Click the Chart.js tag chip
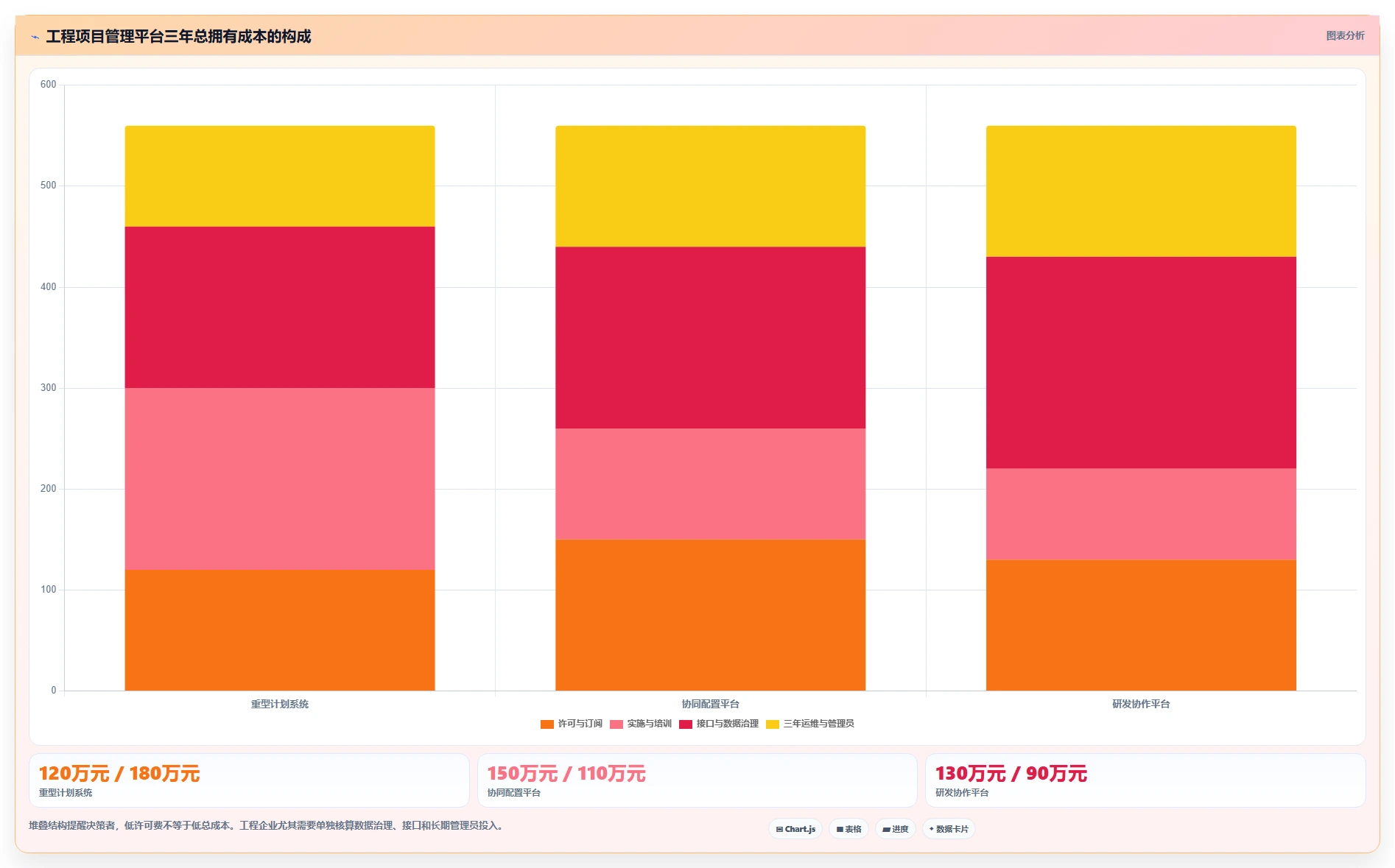This screenshot has width=1395, height=868. [x=795, y=829]
